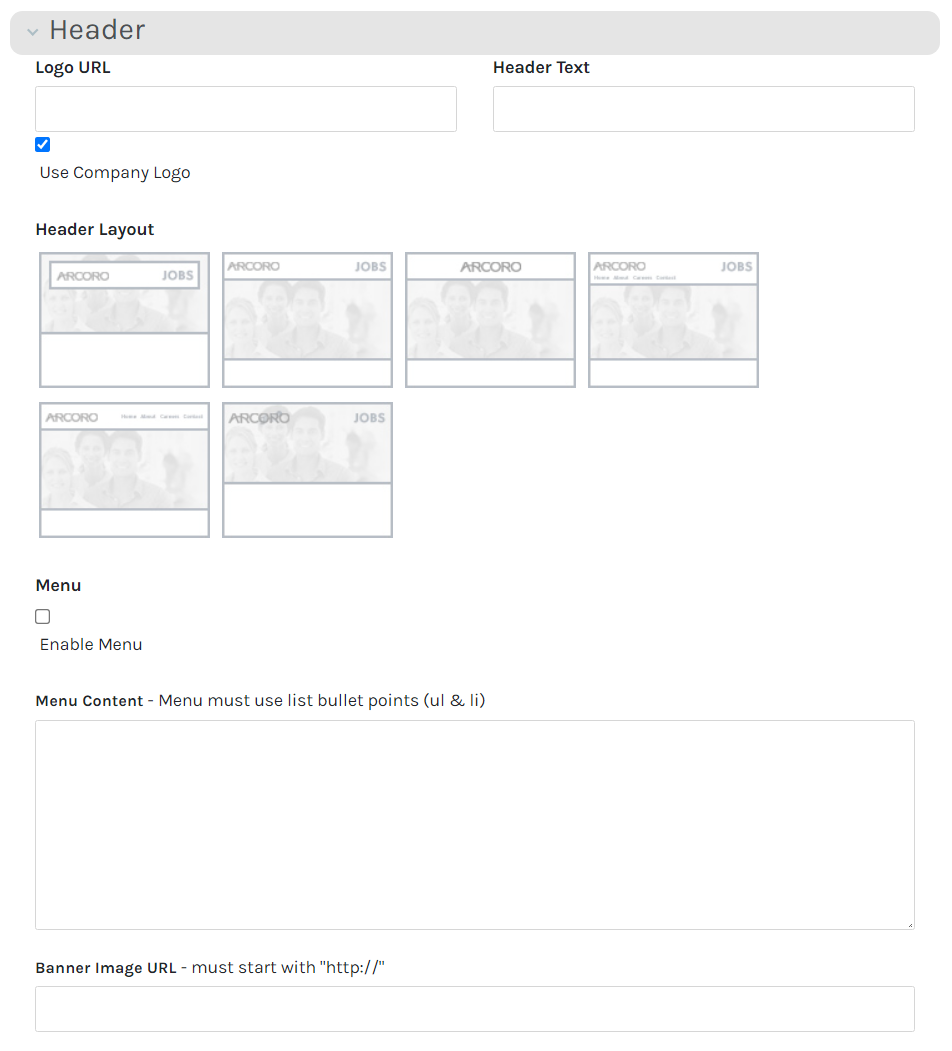Click the Header section title bar
Image resolution: width=952 pixels, height=1051 pixels.
coord(475,32)
